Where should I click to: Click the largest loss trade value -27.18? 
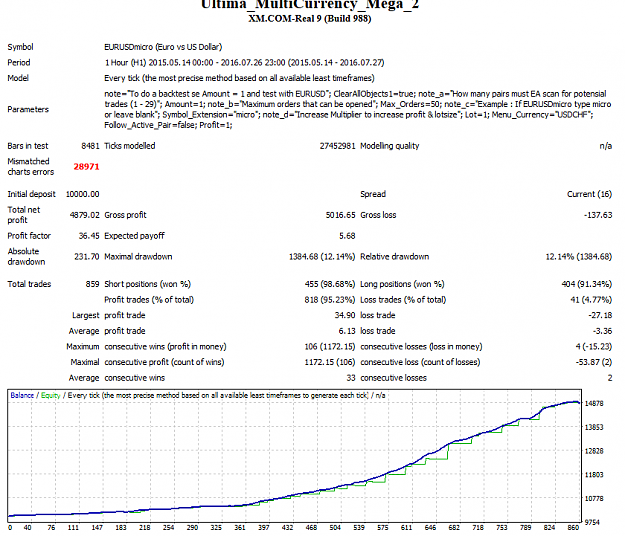600,315
